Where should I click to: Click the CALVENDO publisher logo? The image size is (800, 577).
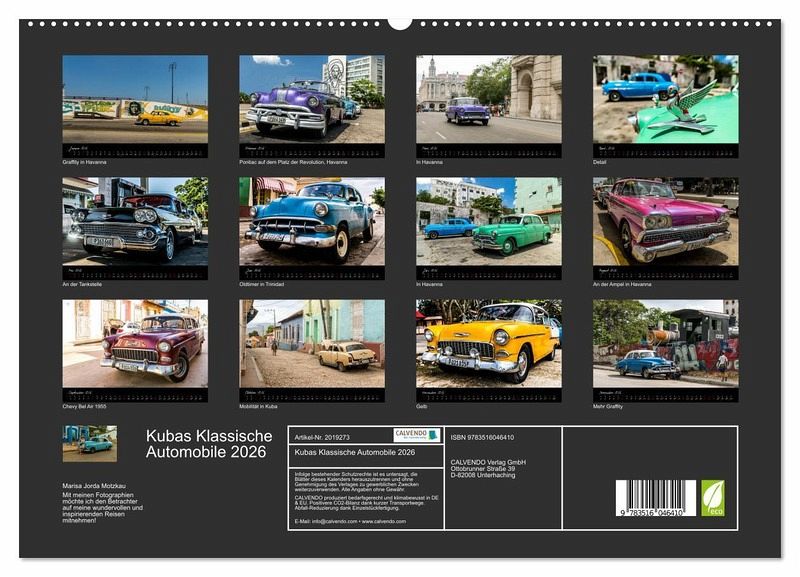[416, 435]
